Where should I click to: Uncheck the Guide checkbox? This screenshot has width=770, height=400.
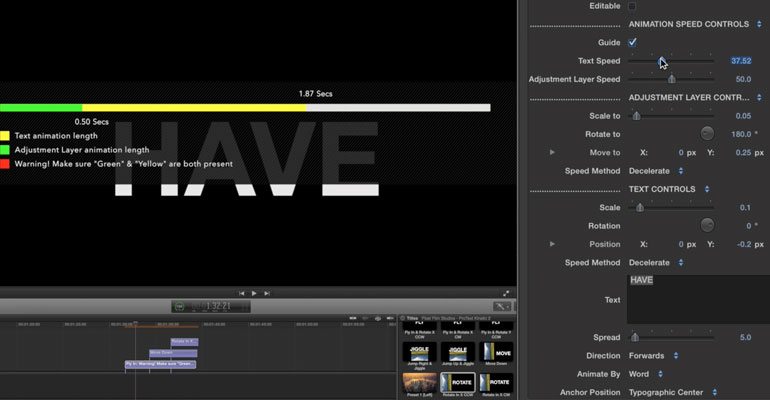click(x=632, y=42)
